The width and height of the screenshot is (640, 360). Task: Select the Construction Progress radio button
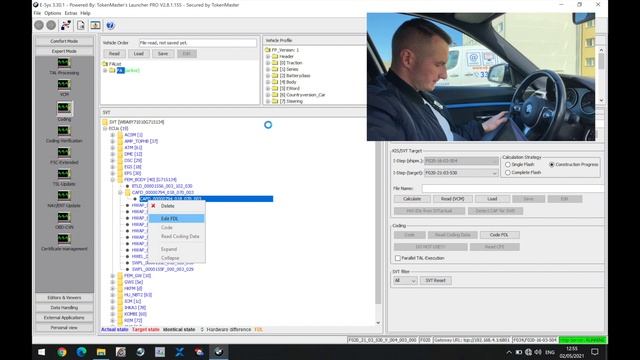coord(552,164)
